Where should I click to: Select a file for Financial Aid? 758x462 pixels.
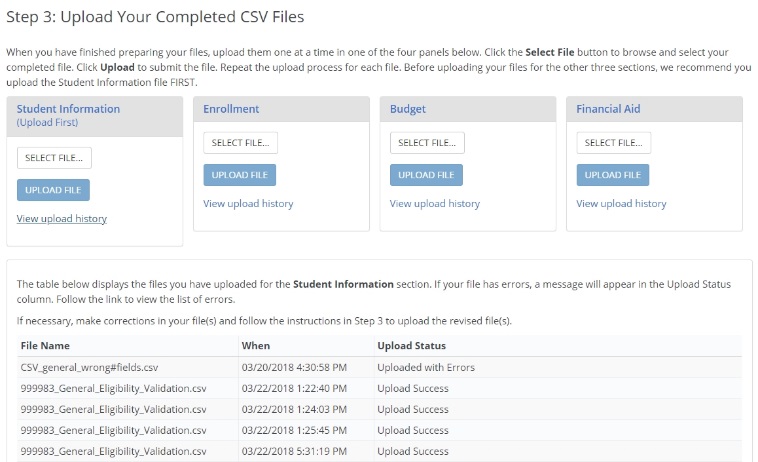click(613, 143)
